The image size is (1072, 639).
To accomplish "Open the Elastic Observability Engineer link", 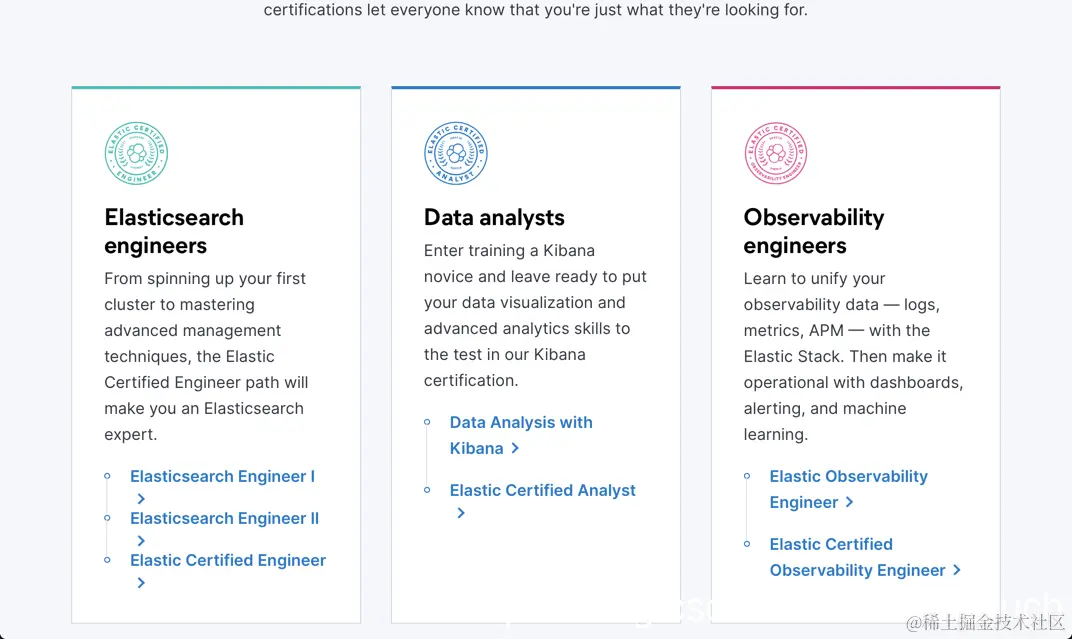I will 848,476.
